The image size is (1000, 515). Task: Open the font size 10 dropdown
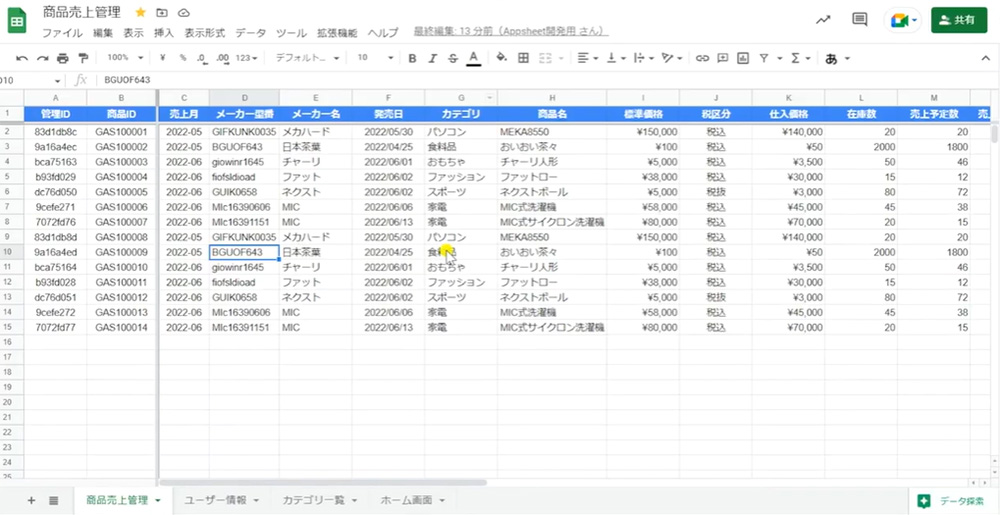[375, 58]
